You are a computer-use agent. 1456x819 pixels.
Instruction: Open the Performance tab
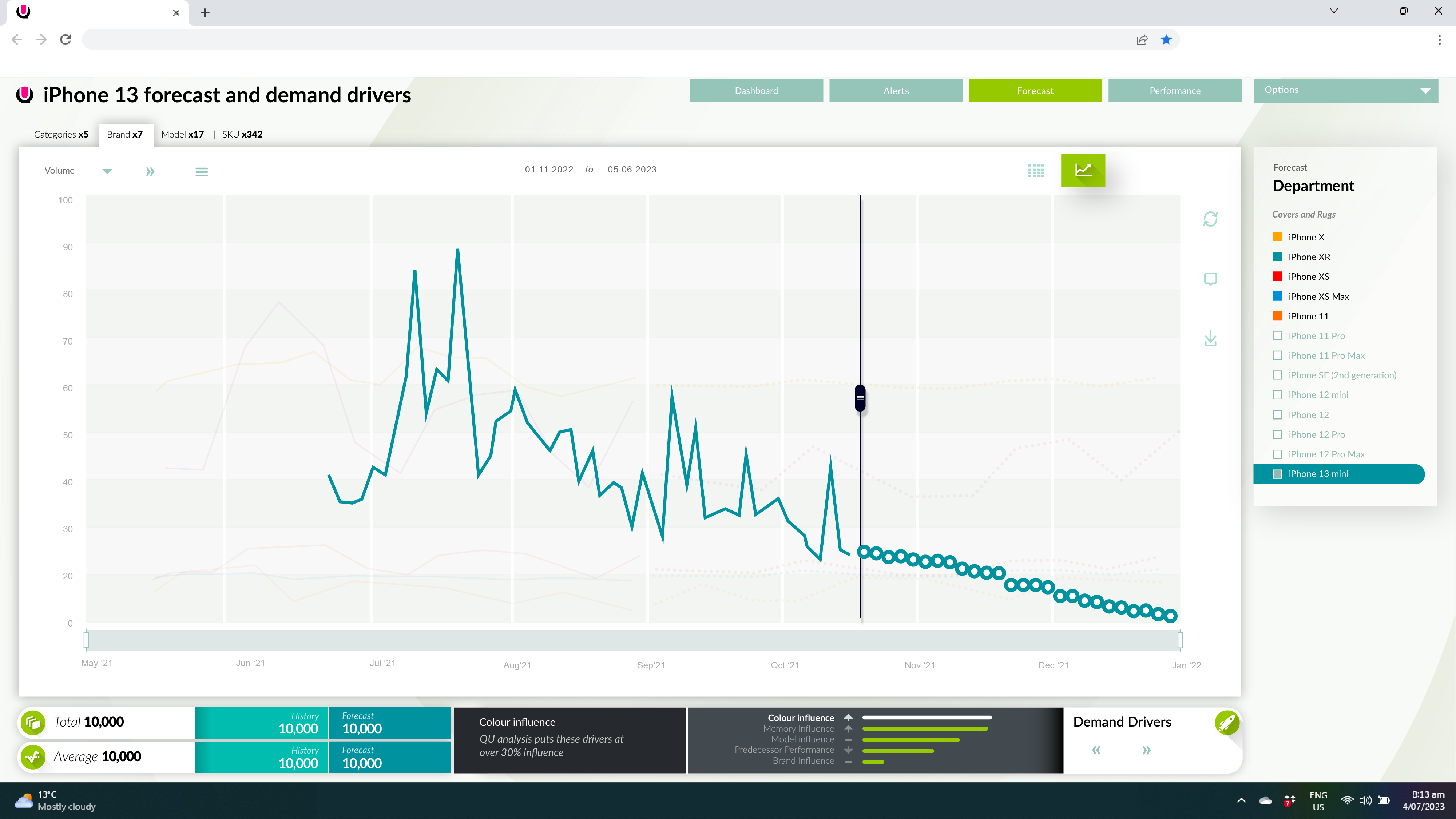coord(1175,91)
